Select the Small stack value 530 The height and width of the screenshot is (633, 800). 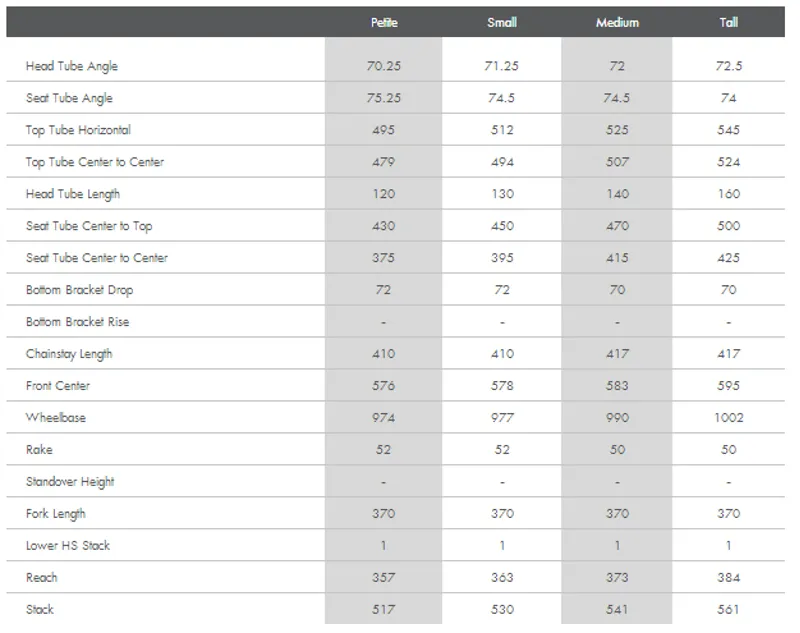[x=502, y=610]
